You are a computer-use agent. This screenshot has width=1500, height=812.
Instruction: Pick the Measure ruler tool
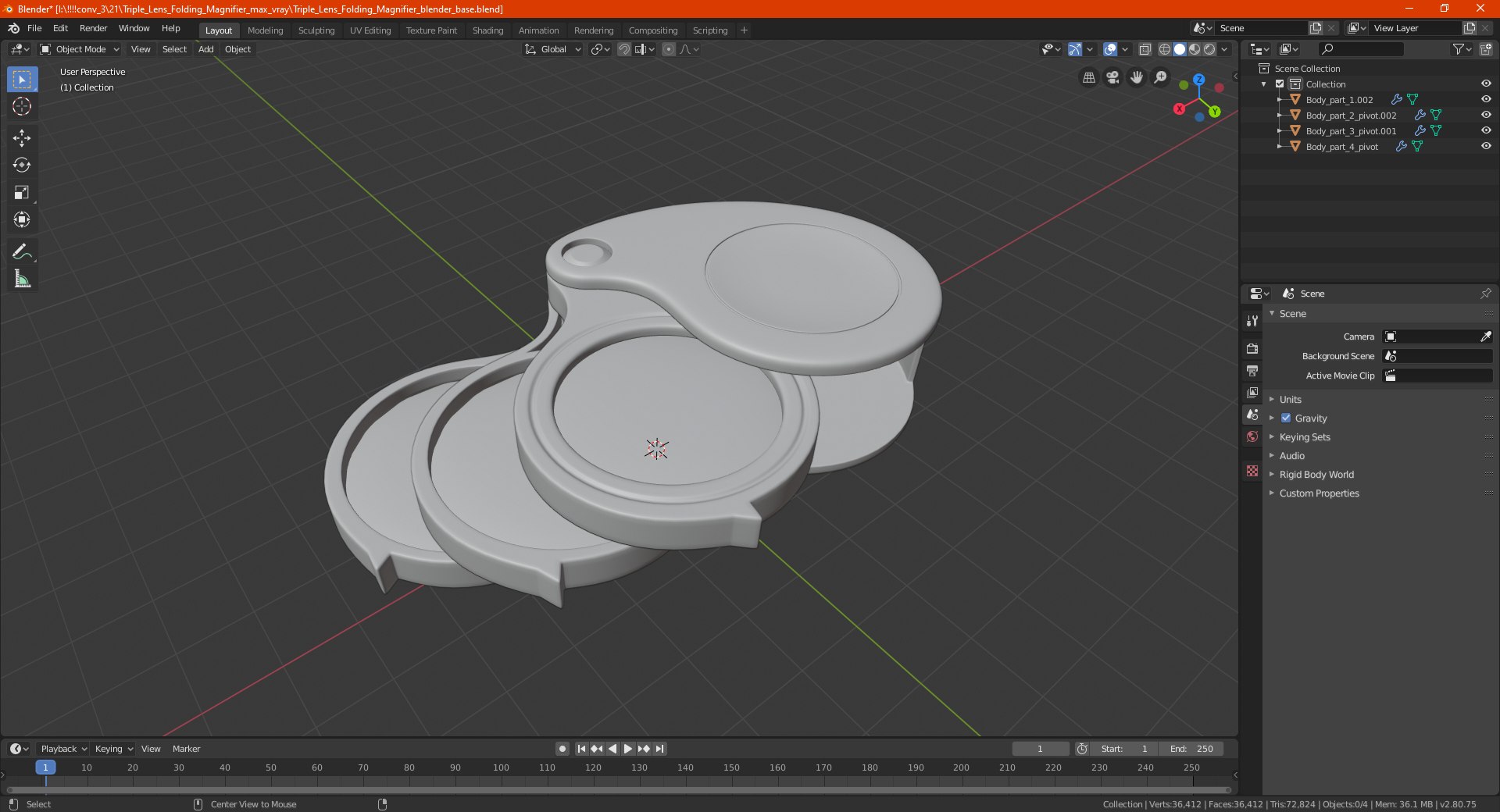[22, 279]
